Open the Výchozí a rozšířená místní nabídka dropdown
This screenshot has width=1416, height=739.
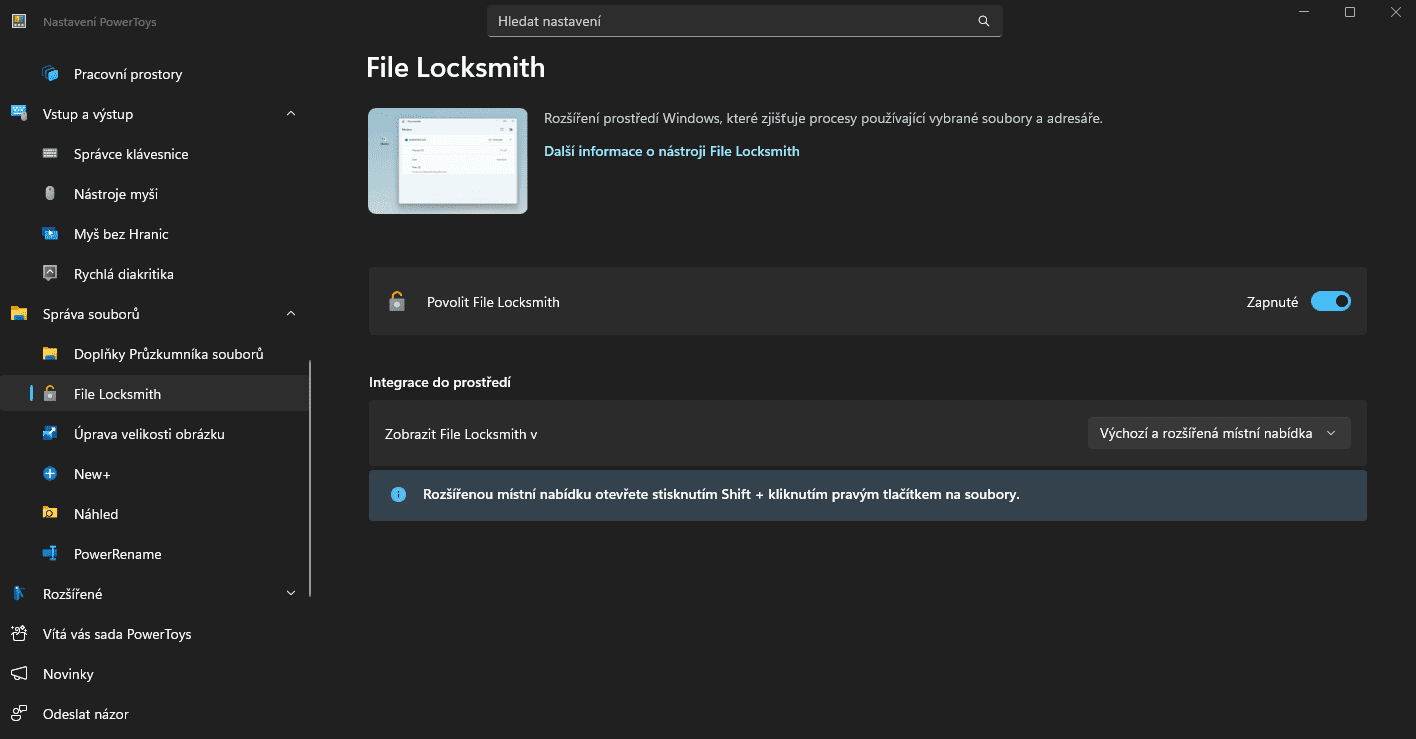pyautogui.click(x=1218, y=433)
